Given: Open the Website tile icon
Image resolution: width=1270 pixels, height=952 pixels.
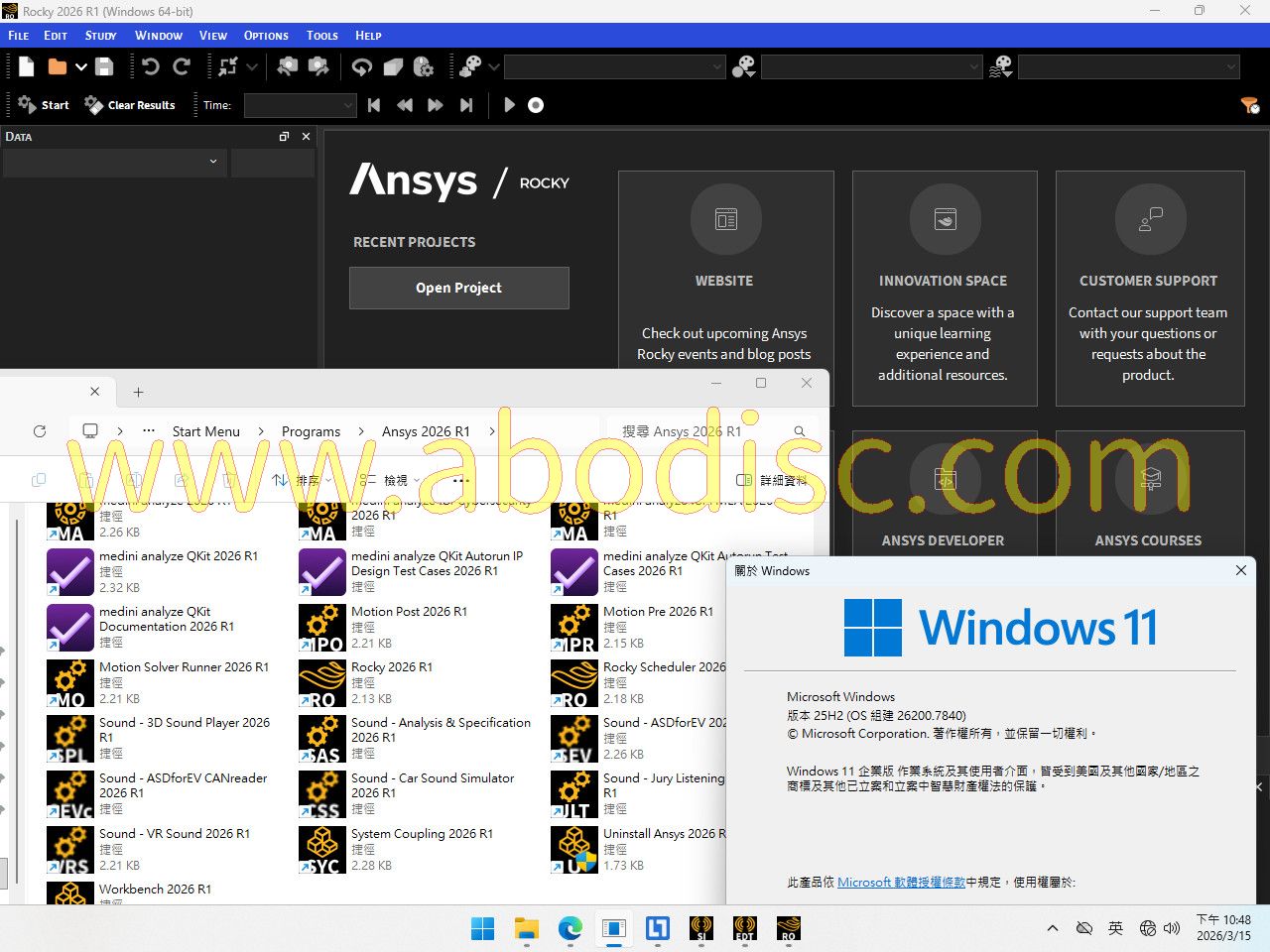Looking at the screenshot, I should click(x=725, y=219).
